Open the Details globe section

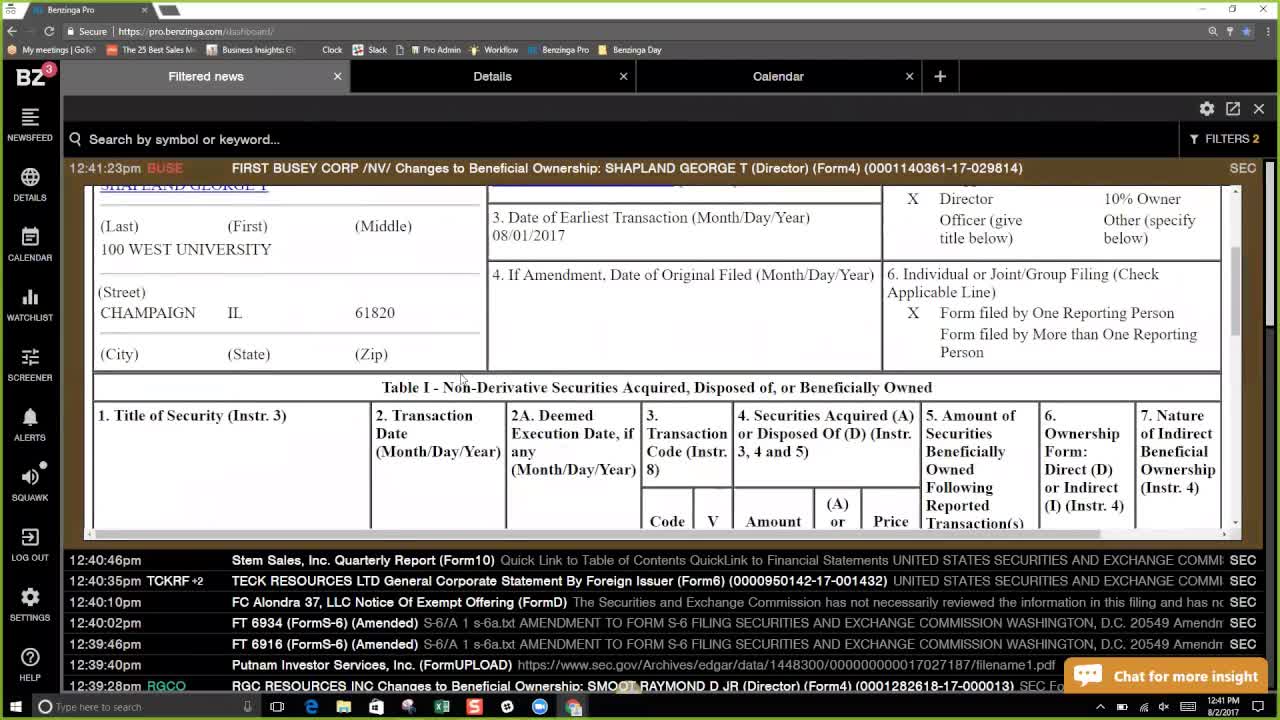pyautogui.click(x=30, y=184)
